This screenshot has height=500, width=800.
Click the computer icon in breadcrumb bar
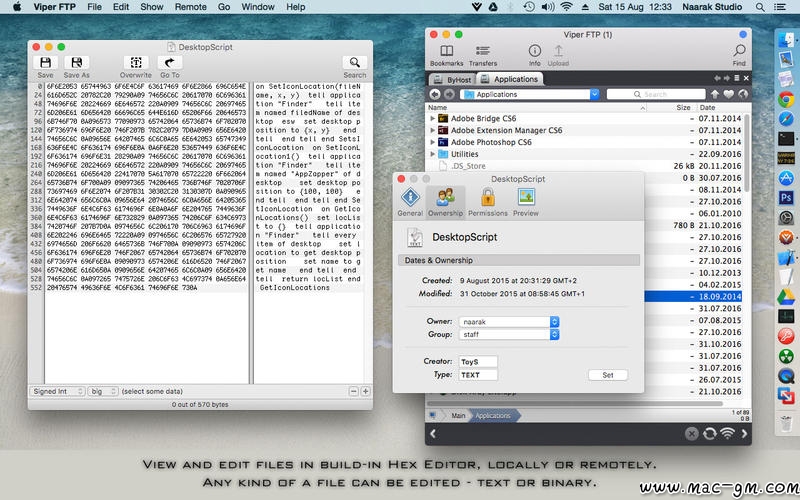pyautogui.click(x=433, y=415)
